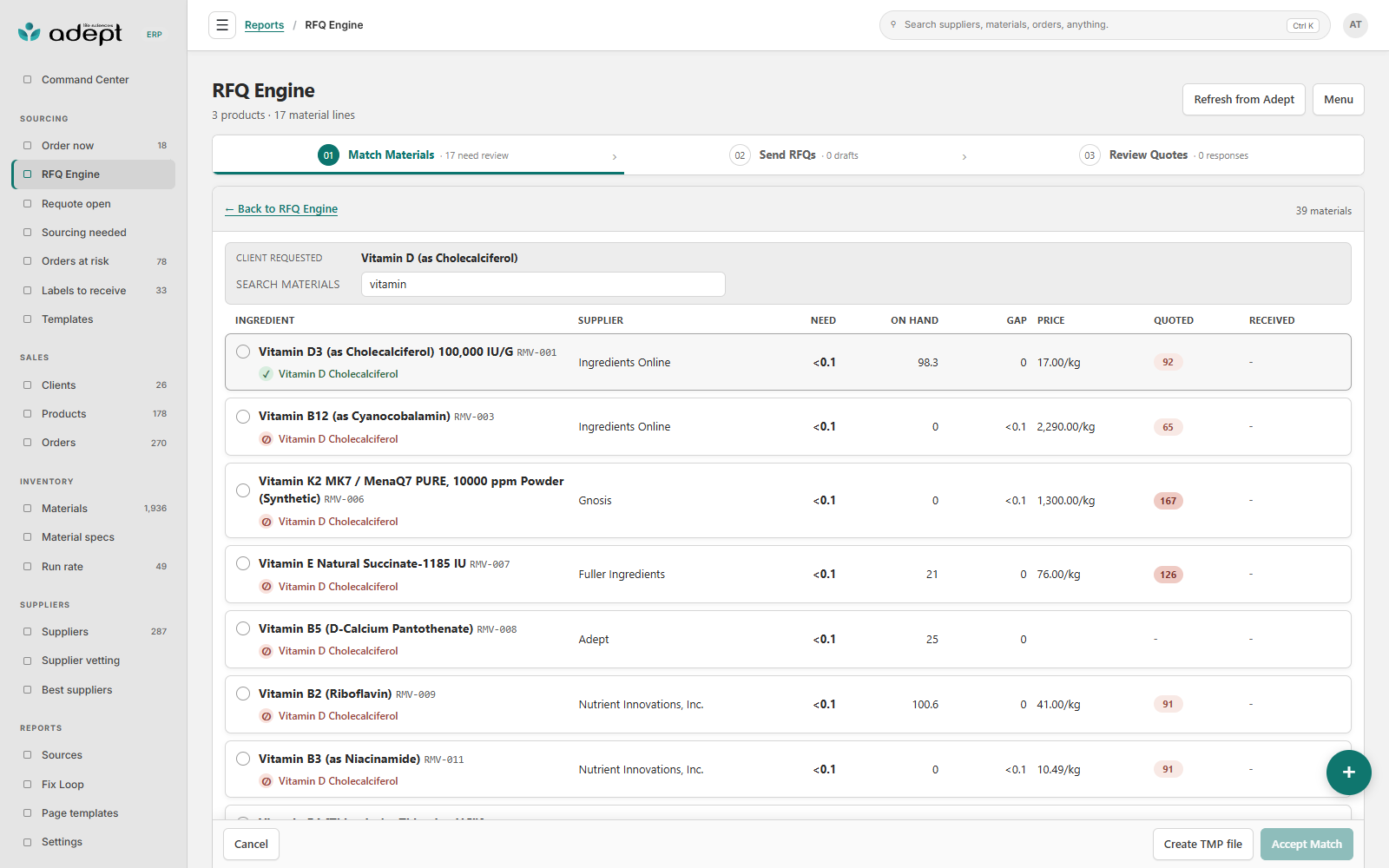Open the AT user avatar
Image resolution: width=1389 pixels, height=868 pixels.
click(1355, 25)
